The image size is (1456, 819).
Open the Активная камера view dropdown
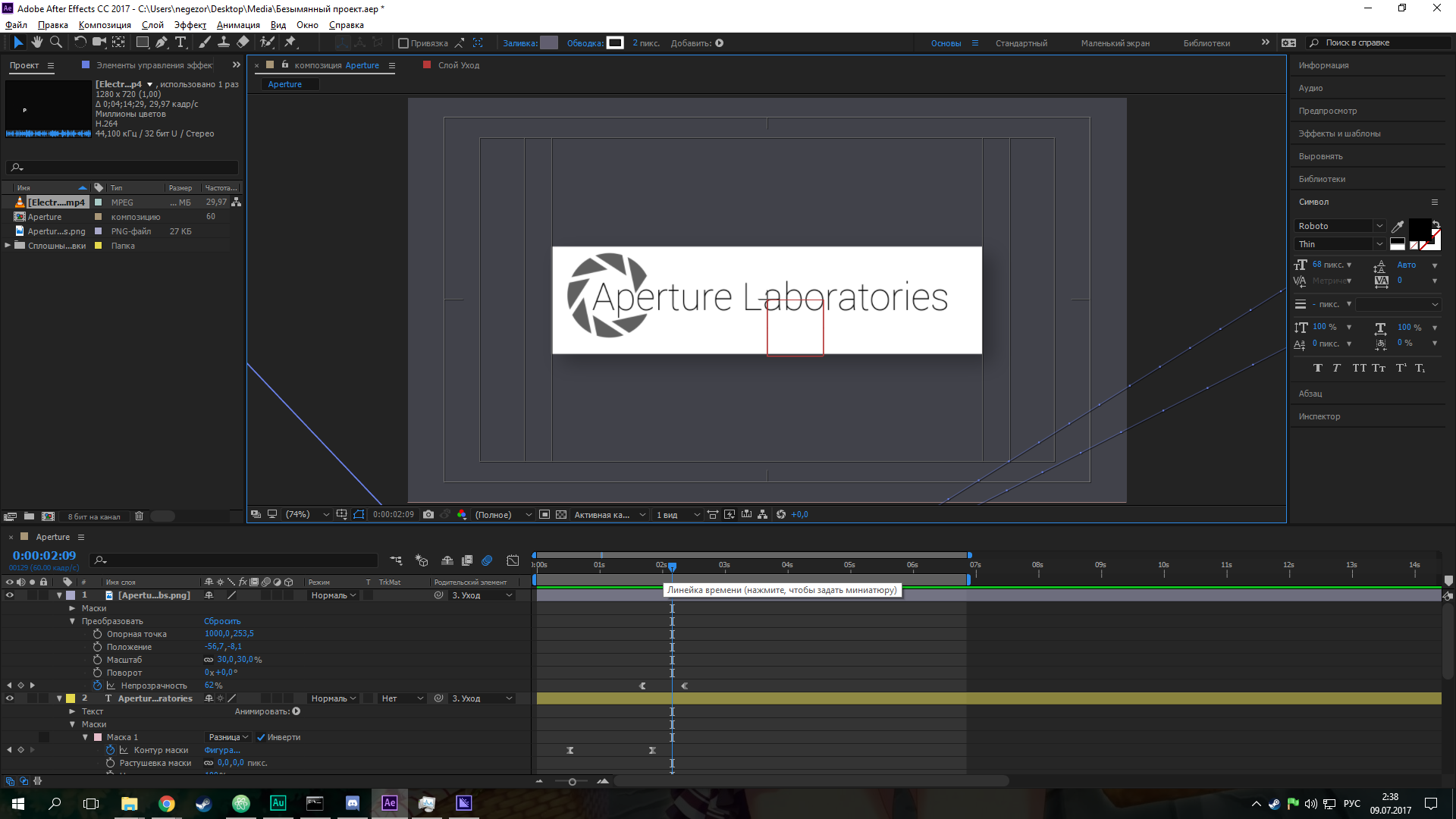(610, 514)
